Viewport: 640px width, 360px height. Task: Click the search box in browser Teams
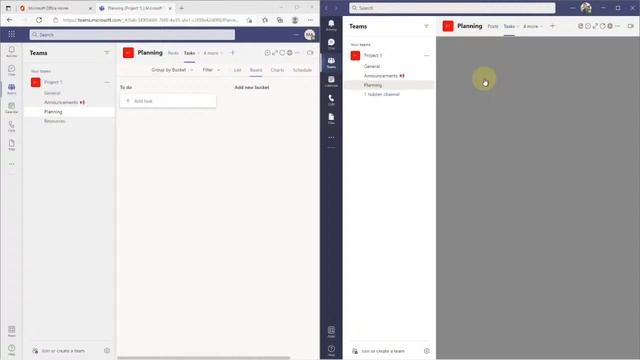click(132, 35)
